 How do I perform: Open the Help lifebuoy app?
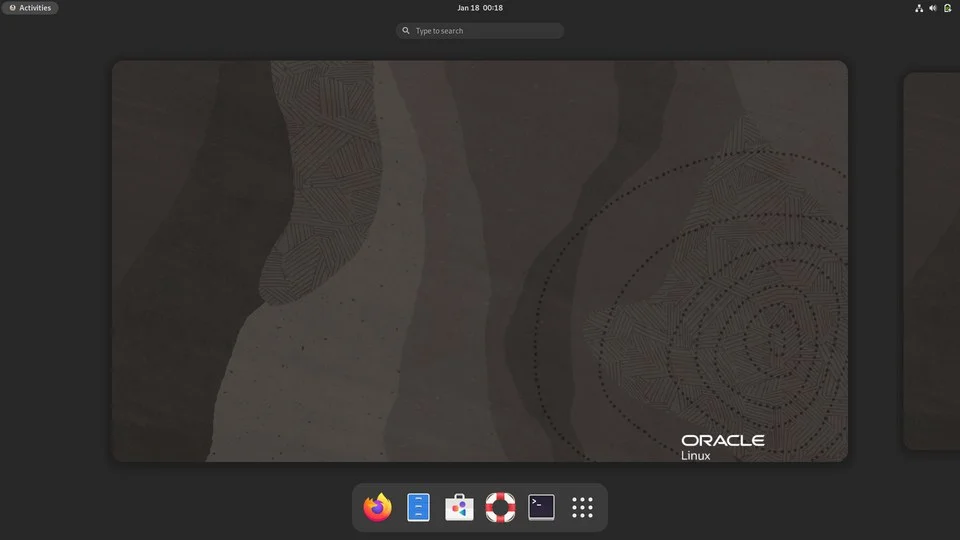[x=500, y=507]
